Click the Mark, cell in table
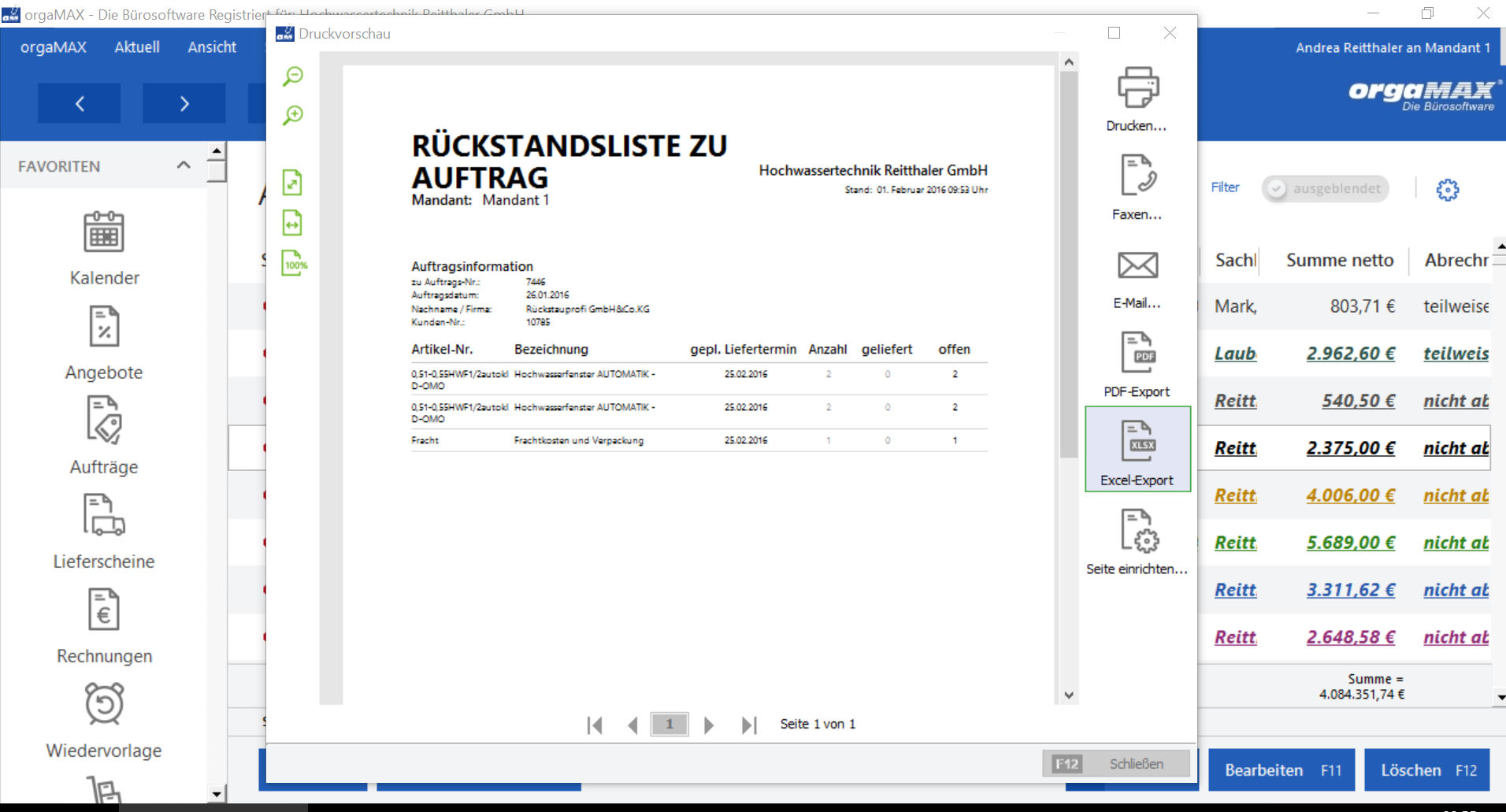The width and height of the screenshot is (1506, 812). click(1234, 306)
